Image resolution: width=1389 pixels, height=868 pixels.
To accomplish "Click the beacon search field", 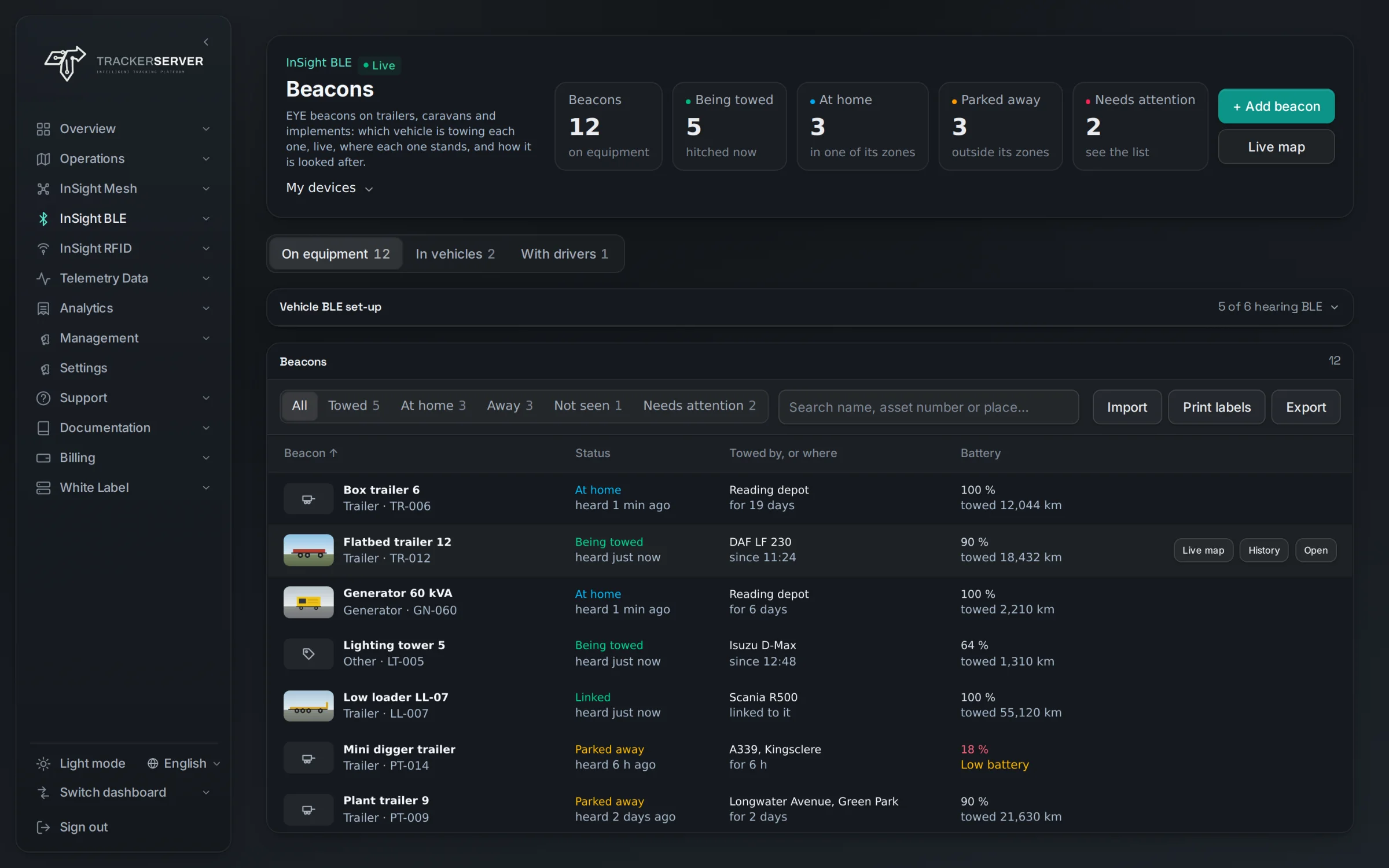I will point(928,407).
